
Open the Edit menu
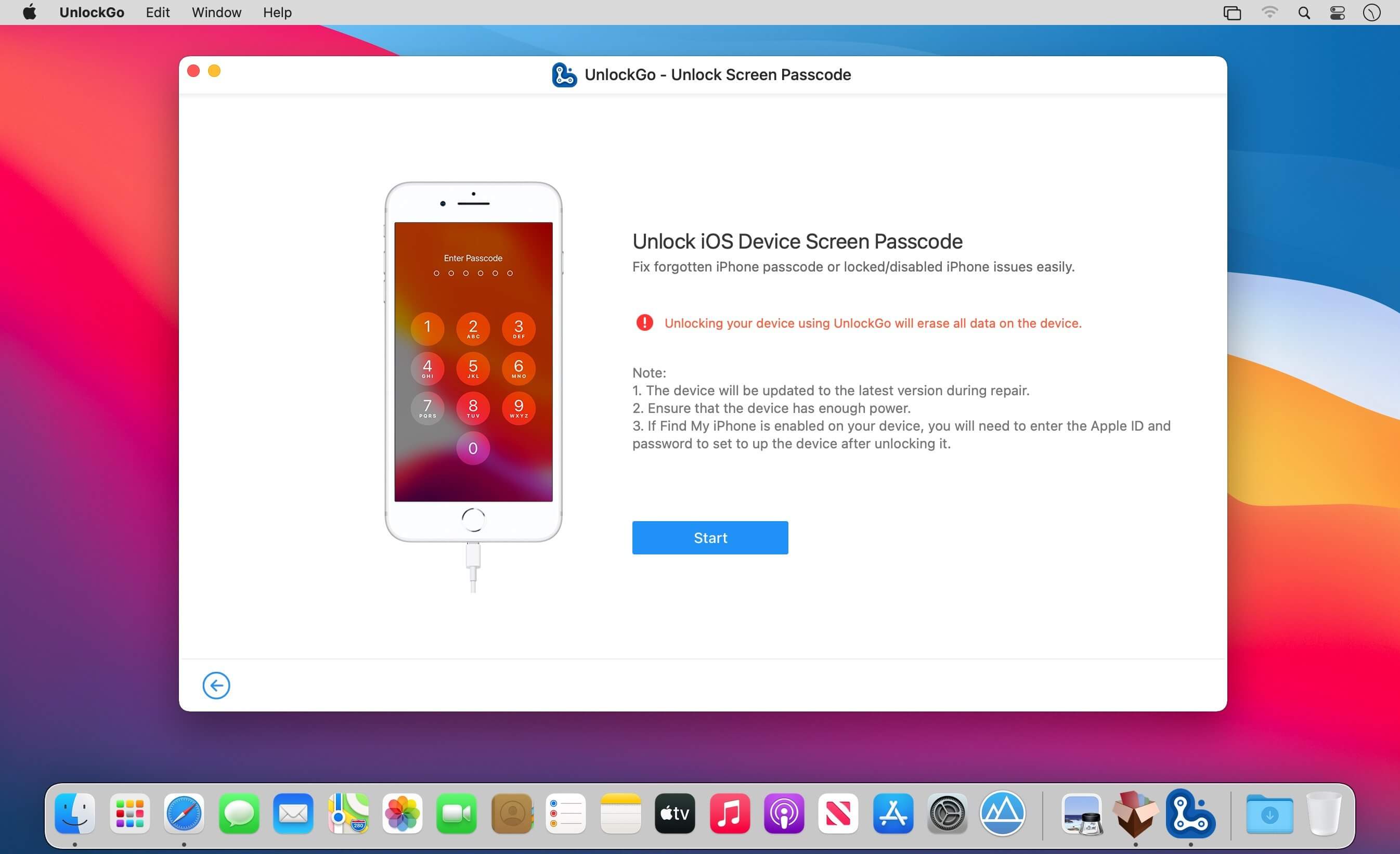pos(158,12)
